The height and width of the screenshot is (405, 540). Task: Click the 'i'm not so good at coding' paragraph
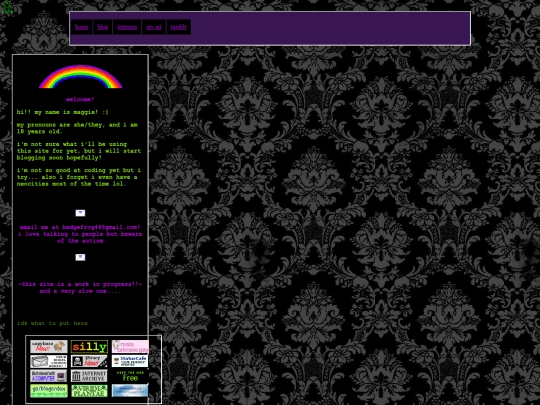(x=79, y=177)
